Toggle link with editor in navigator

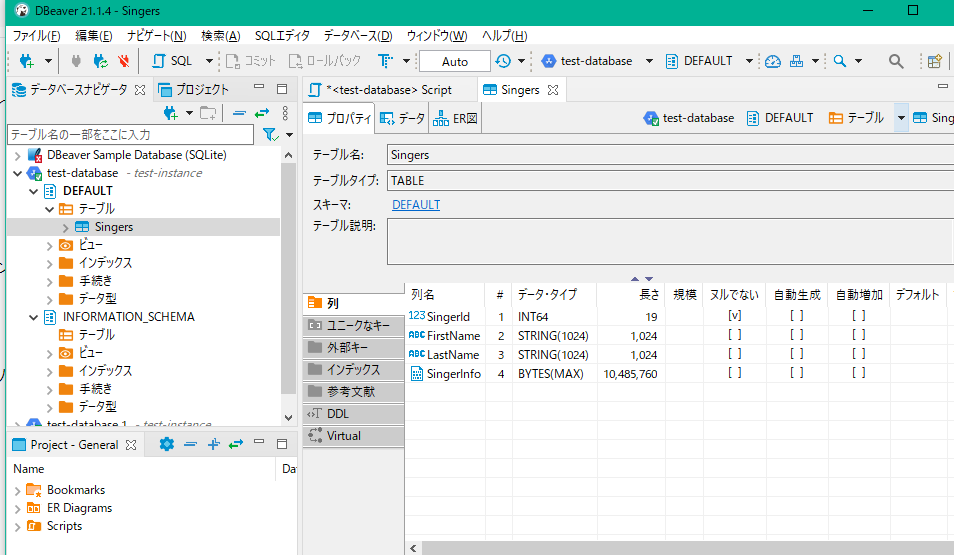point(262,113)
